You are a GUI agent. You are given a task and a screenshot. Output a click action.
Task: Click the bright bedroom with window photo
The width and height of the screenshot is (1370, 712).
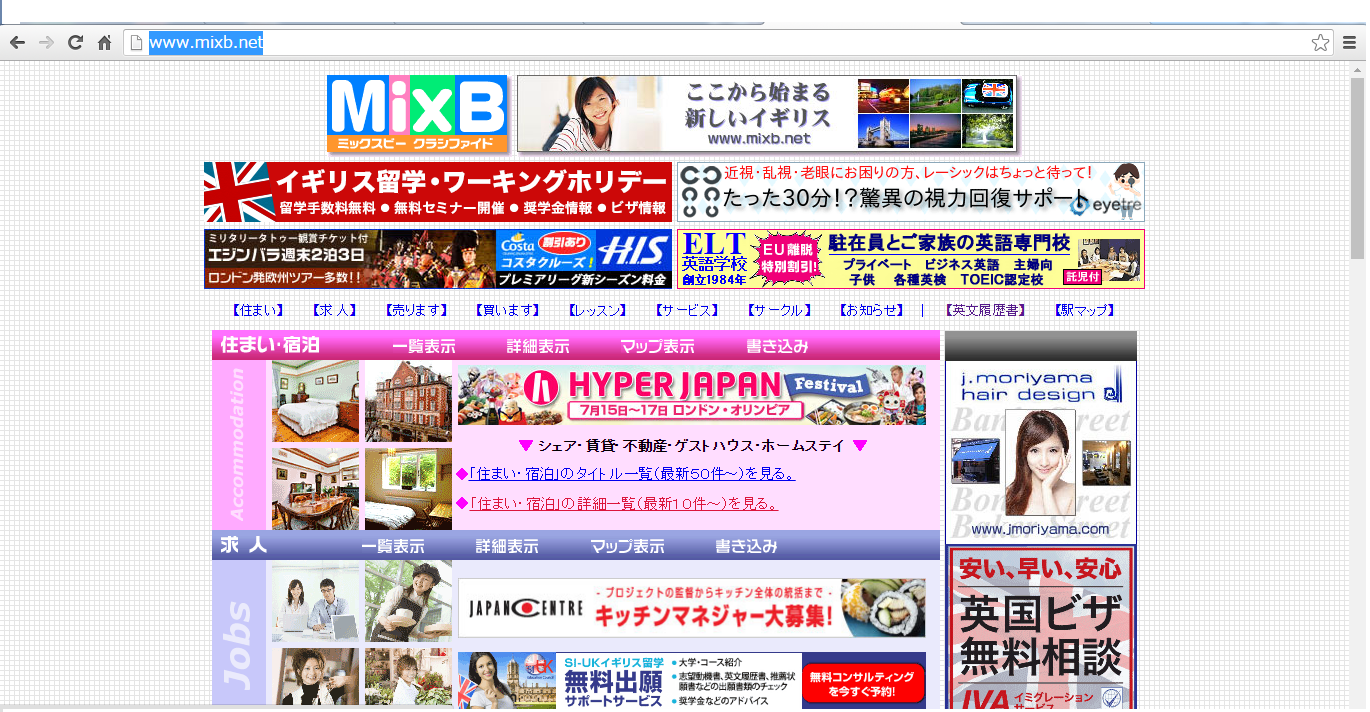[408, 488]
